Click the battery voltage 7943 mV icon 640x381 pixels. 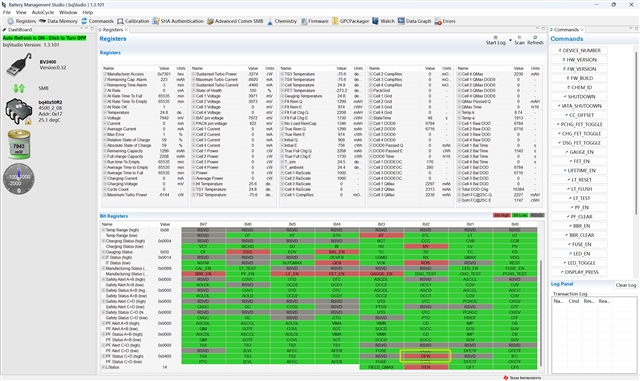click(x=19, y=145)
